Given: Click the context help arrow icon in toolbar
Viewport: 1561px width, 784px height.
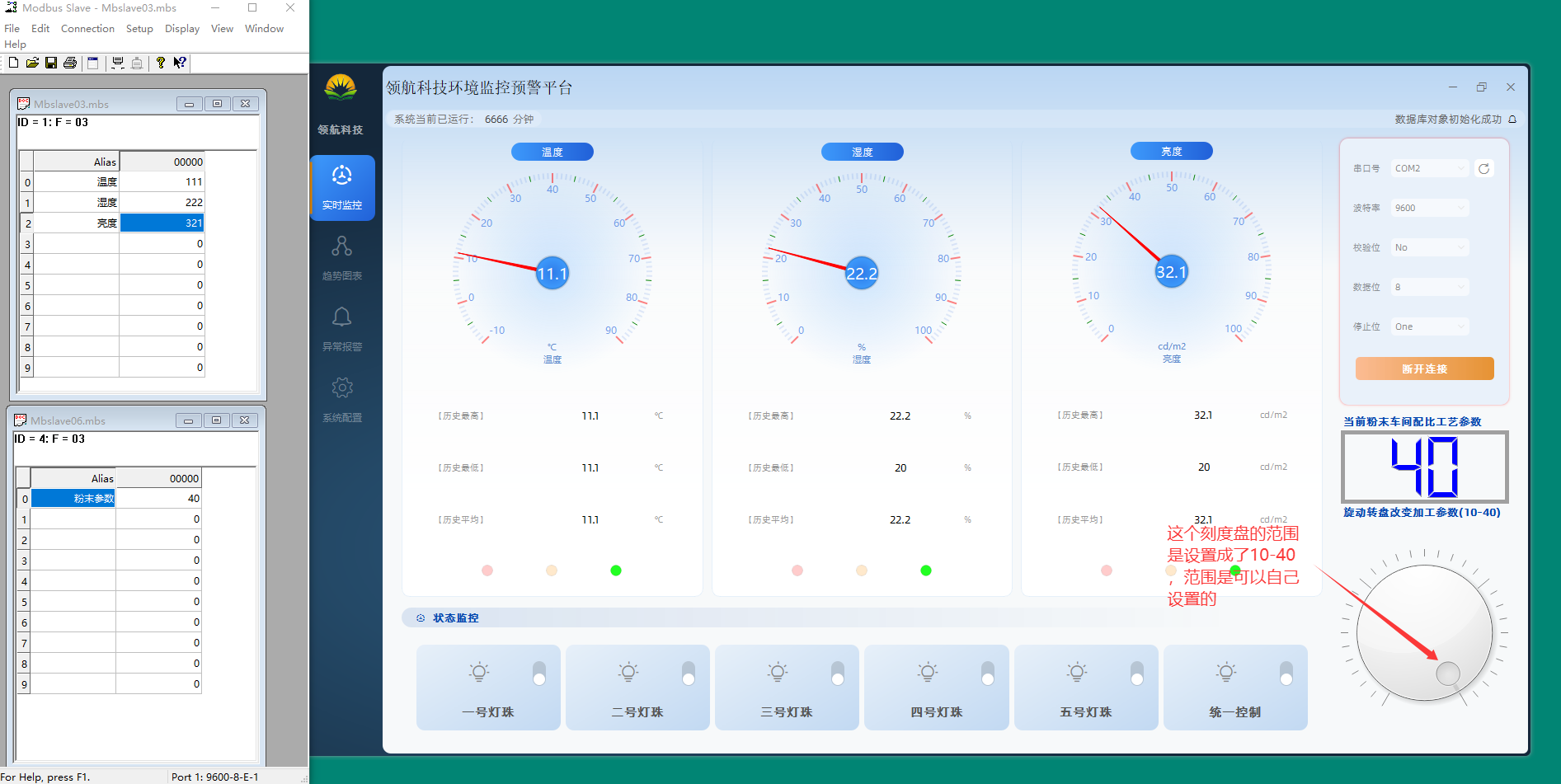Looking at the screenshot, I should pyautogui.click(x=180, y=63).
